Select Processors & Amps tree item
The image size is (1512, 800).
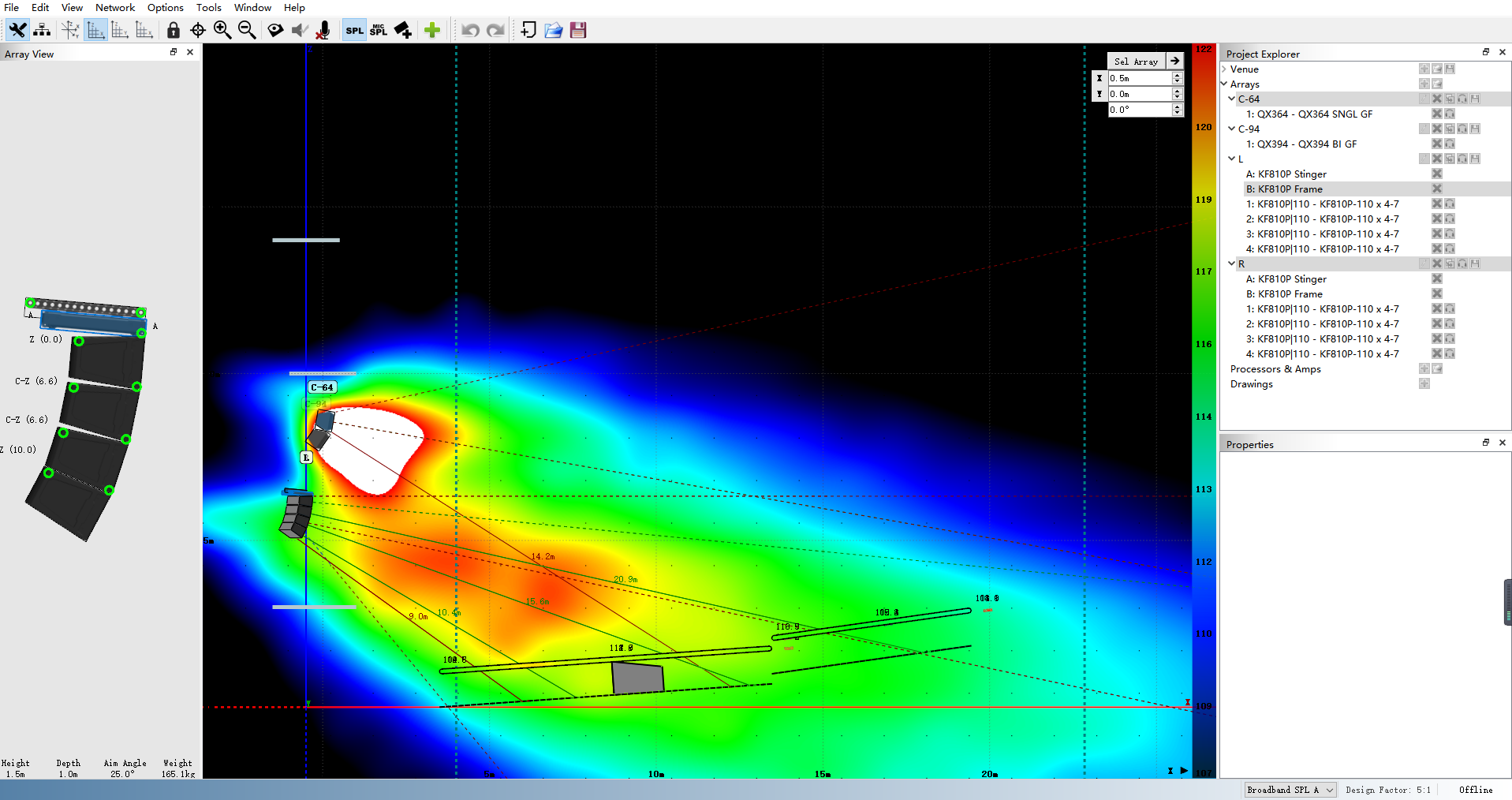pos(1275,369)
